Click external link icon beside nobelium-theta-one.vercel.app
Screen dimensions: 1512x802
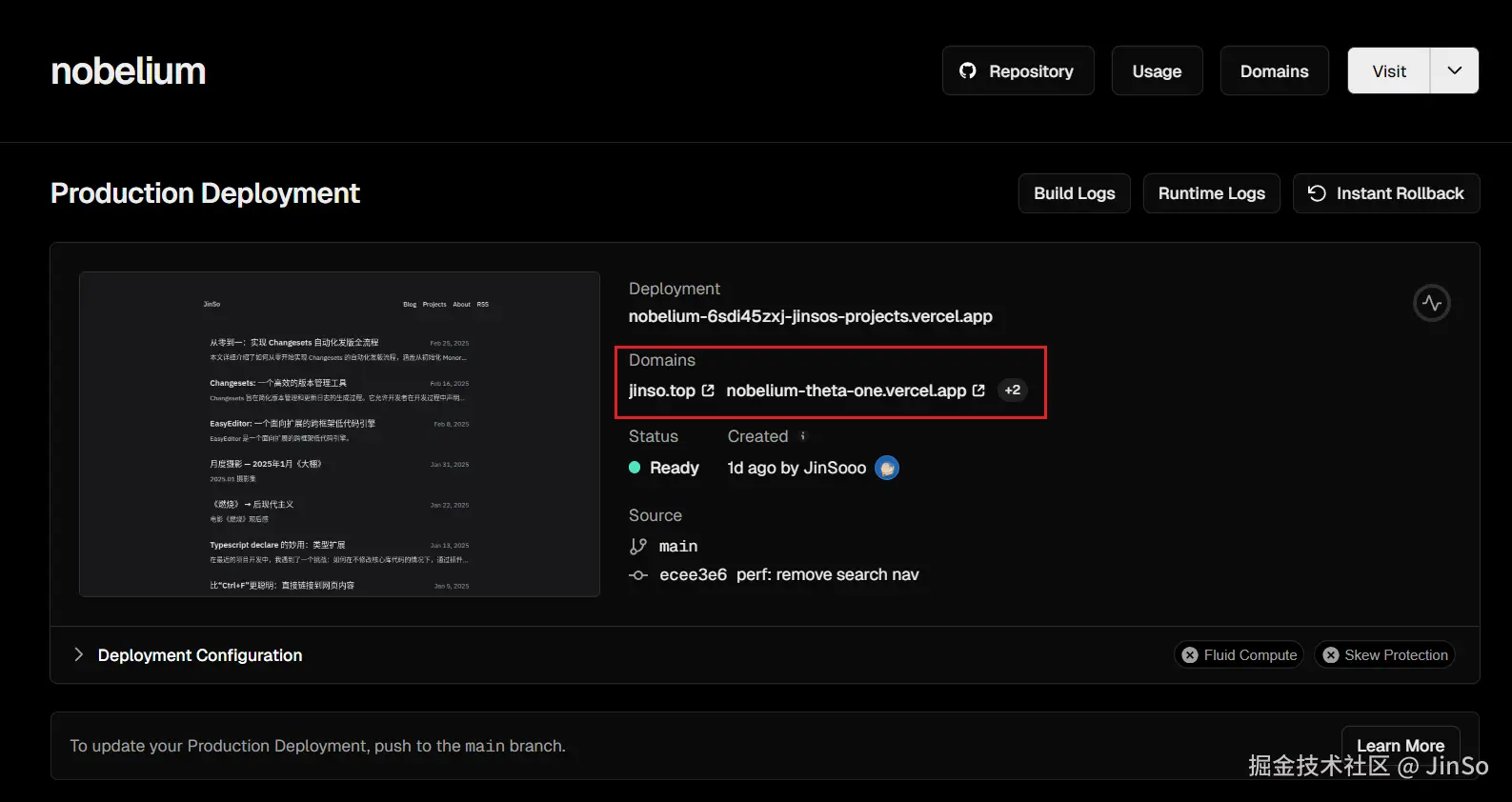pos(978,391)
